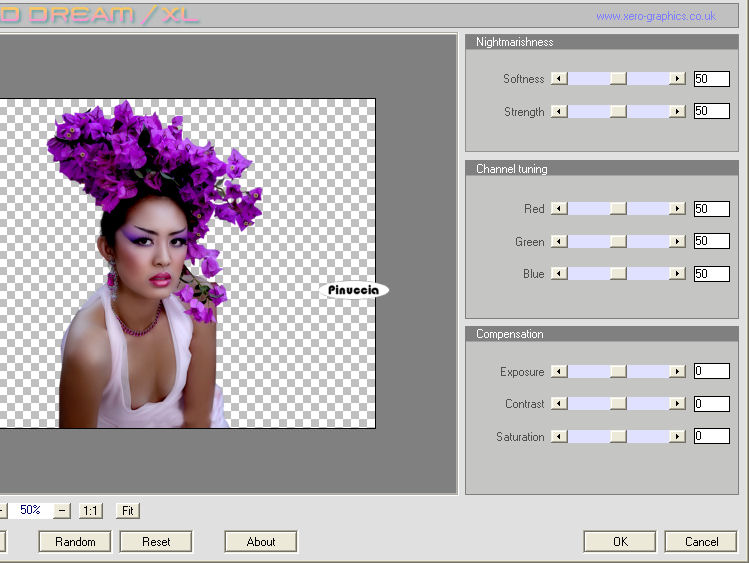This screenshot has height=563, width=749.
Task: Generate Random settings
Action: [x=75, y=542]
